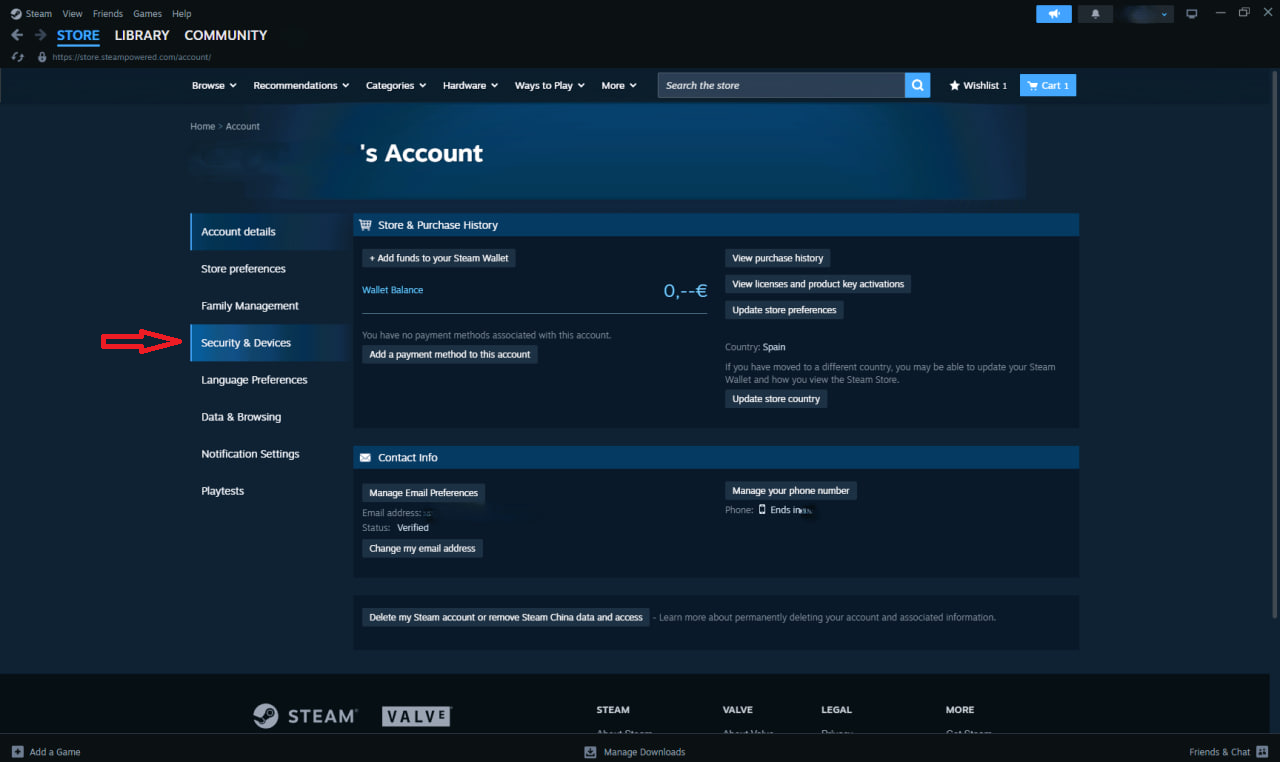Screen dimensions: 1280x762
Task: Open the Steam menu
Action: pyautogui.click(x=31, y=14)
